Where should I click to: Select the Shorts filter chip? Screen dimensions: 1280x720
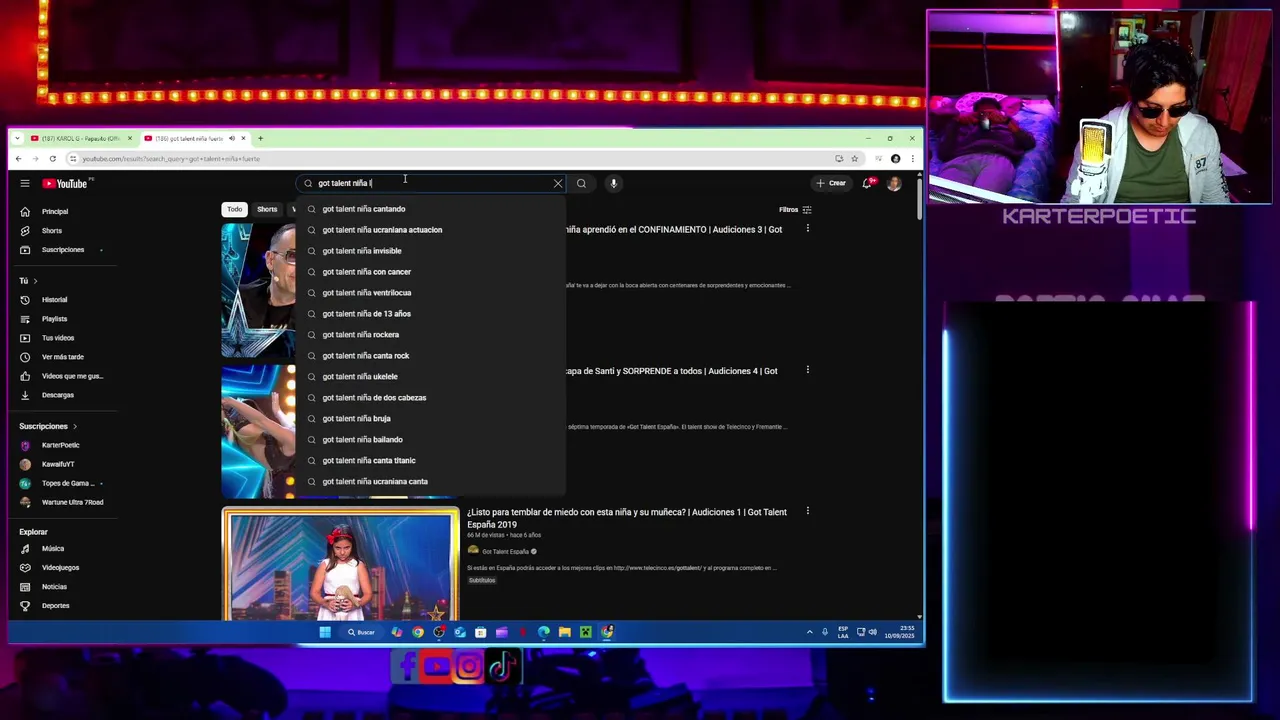click(x=267, y=209)
